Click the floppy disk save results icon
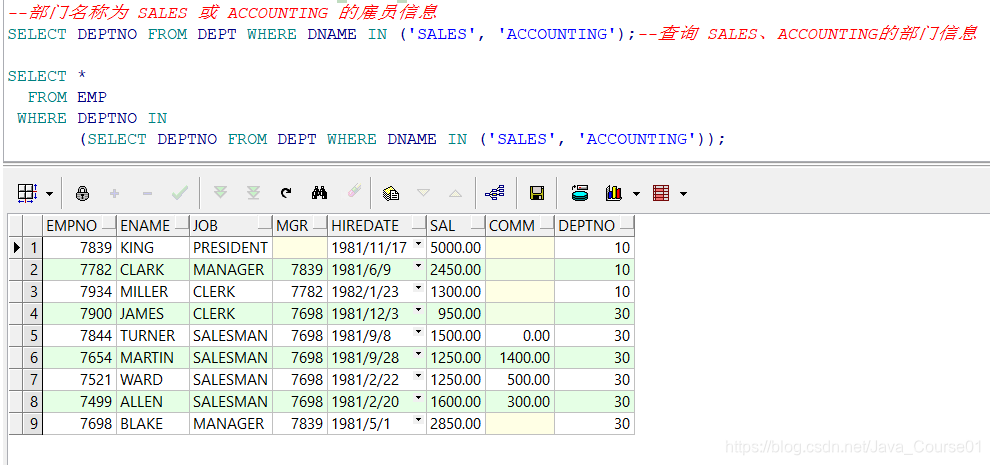Viewport: 990px width, 465px height. point(537,193)
